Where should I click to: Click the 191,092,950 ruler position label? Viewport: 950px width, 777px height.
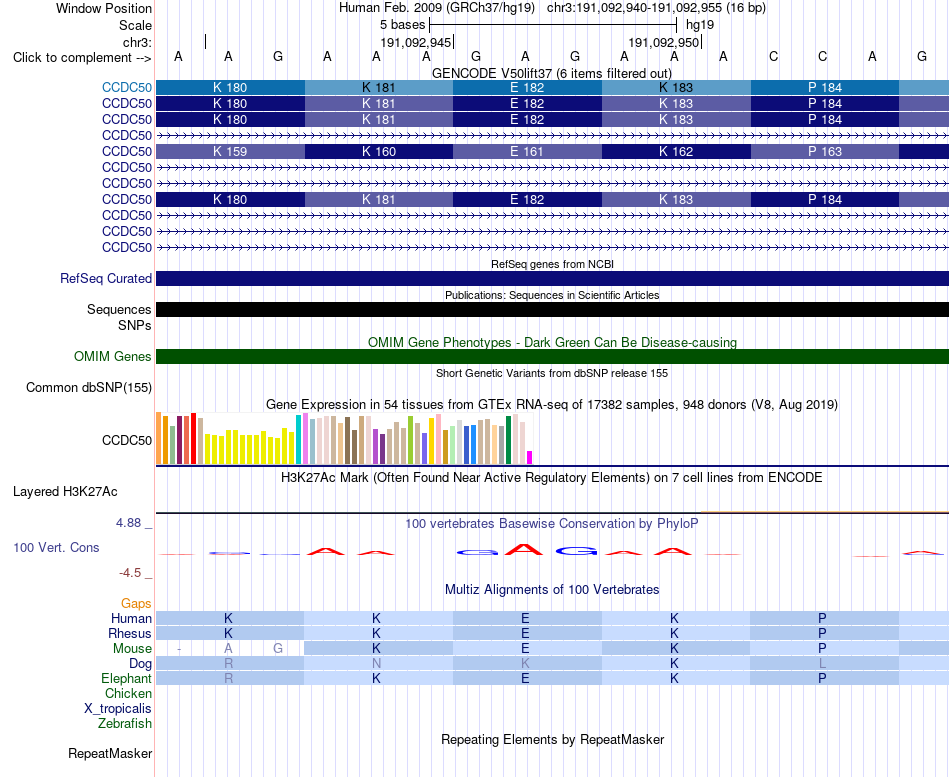[664, 42]
